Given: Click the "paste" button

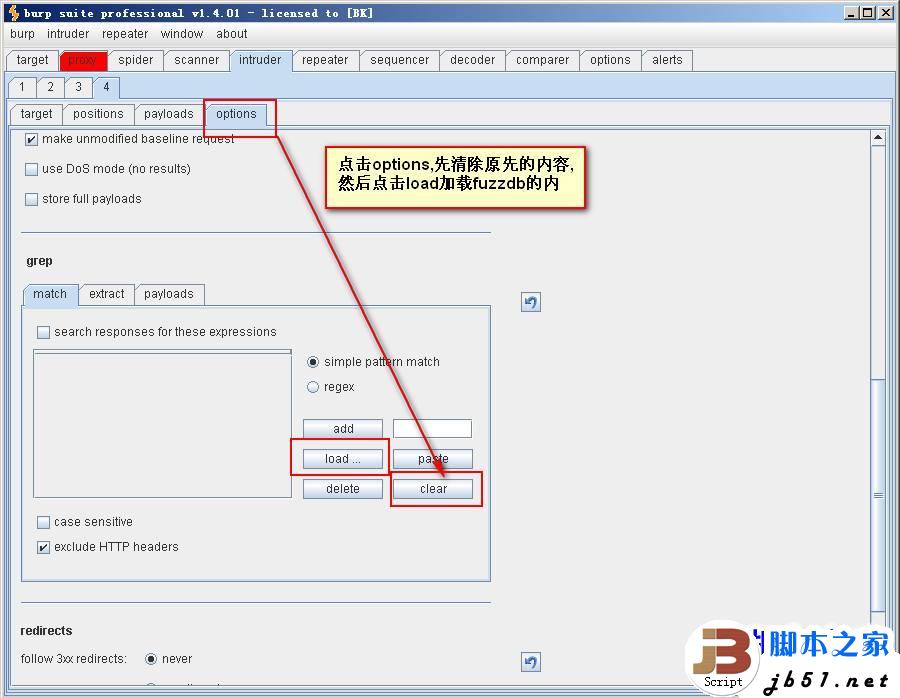Looking at the screenshot, I should coord(432,458).
